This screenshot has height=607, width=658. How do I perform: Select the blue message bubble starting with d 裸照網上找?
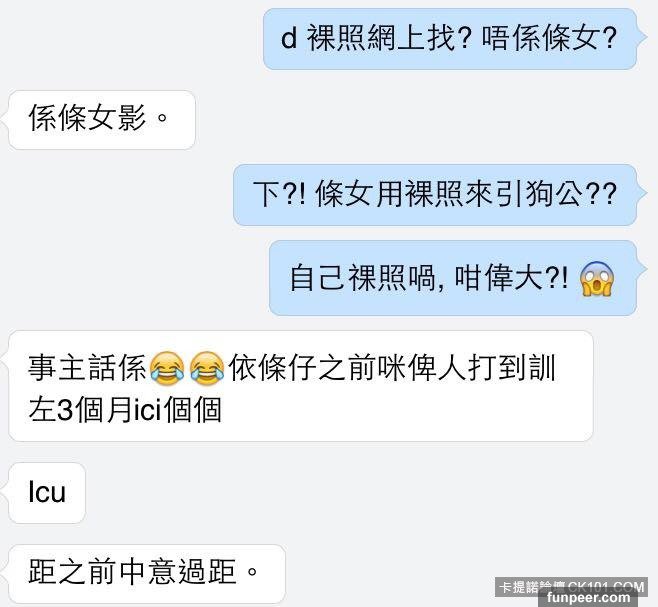(x=450, y=39)
